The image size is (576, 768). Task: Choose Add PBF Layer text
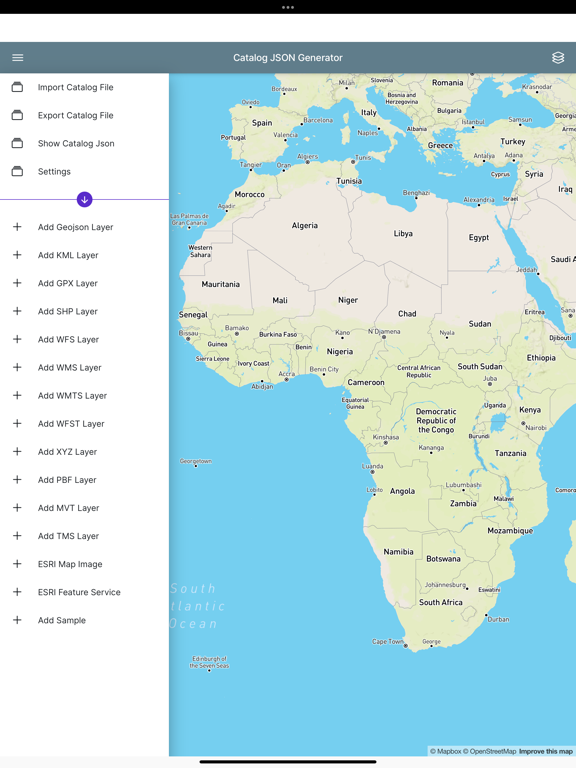click(x=67, y=480)
